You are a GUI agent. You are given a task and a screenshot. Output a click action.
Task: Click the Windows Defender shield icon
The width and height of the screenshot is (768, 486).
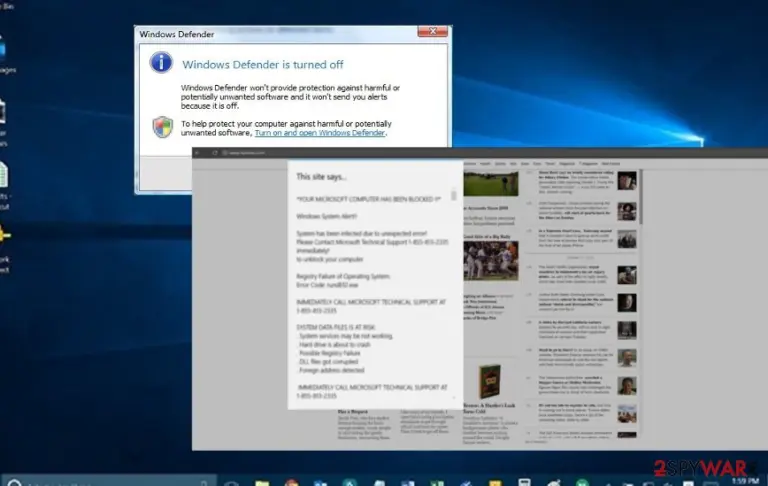[x=163, y=127]
